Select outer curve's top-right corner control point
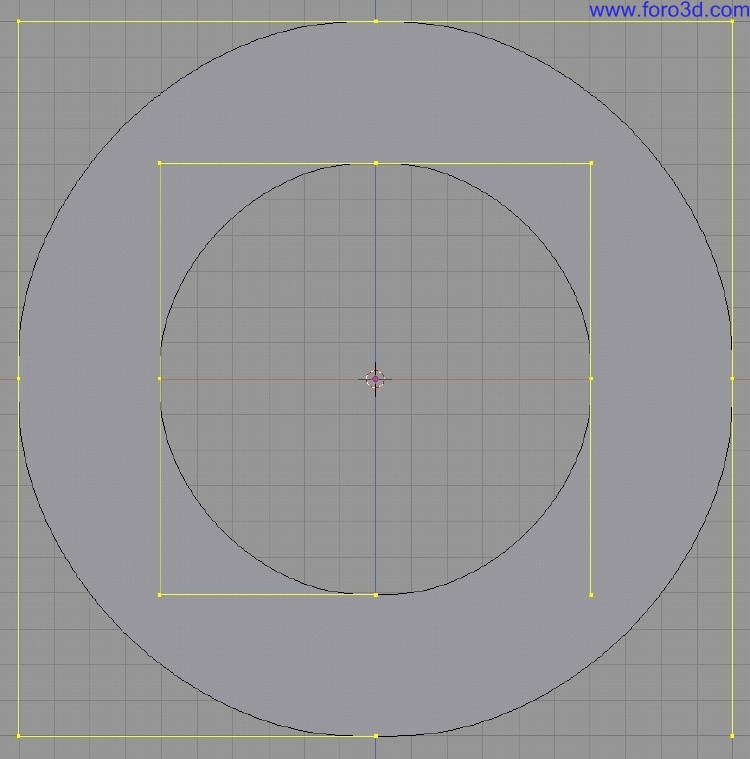Viewport: 750px width, 759px height. point(732,21)
